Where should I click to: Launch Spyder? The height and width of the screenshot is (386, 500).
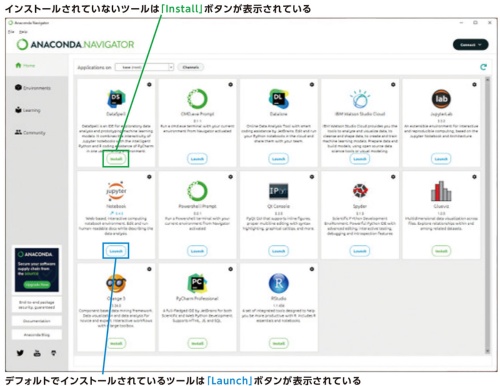[x=360, y=251]
